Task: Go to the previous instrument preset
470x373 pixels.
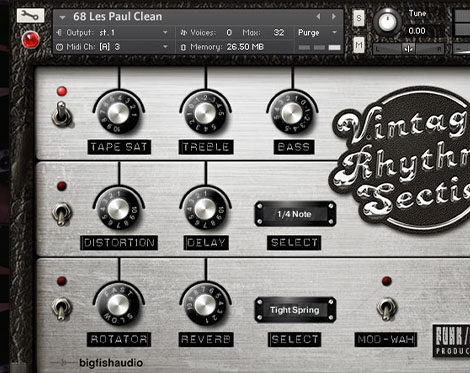Action: 318,16
